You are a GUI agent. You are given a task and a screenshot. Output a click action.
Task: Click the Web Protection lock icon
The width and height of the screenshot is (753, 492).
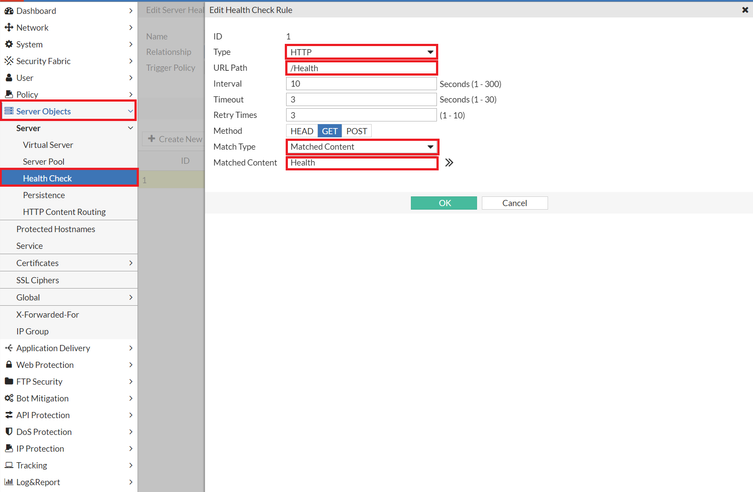click(9, 365)
